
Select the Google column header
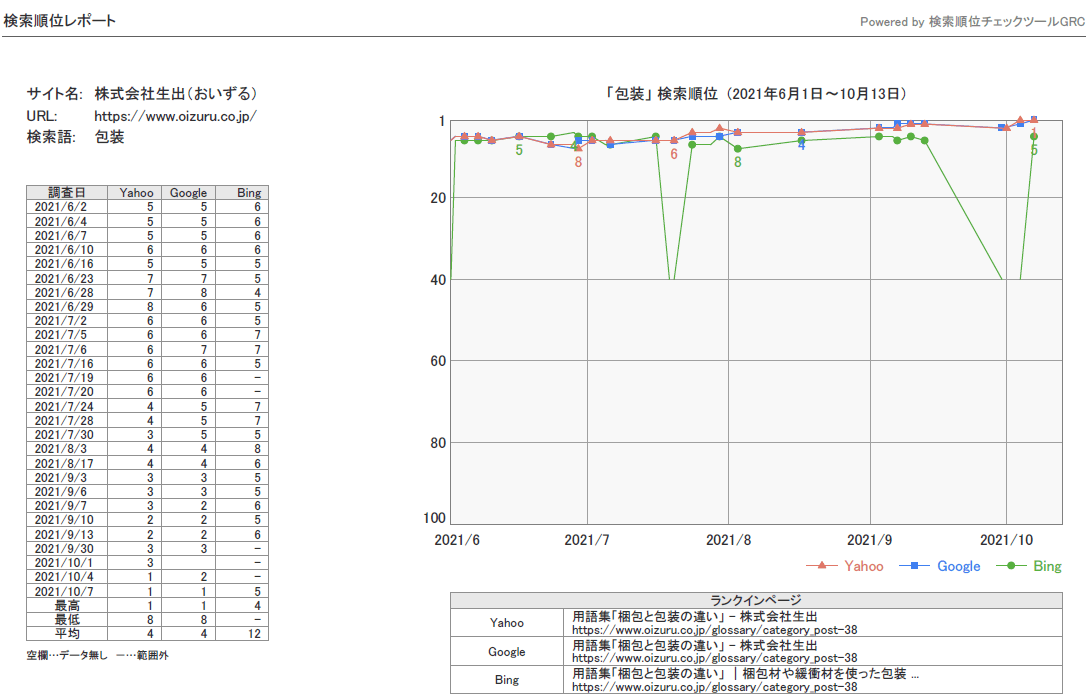[x=189, y=192]
